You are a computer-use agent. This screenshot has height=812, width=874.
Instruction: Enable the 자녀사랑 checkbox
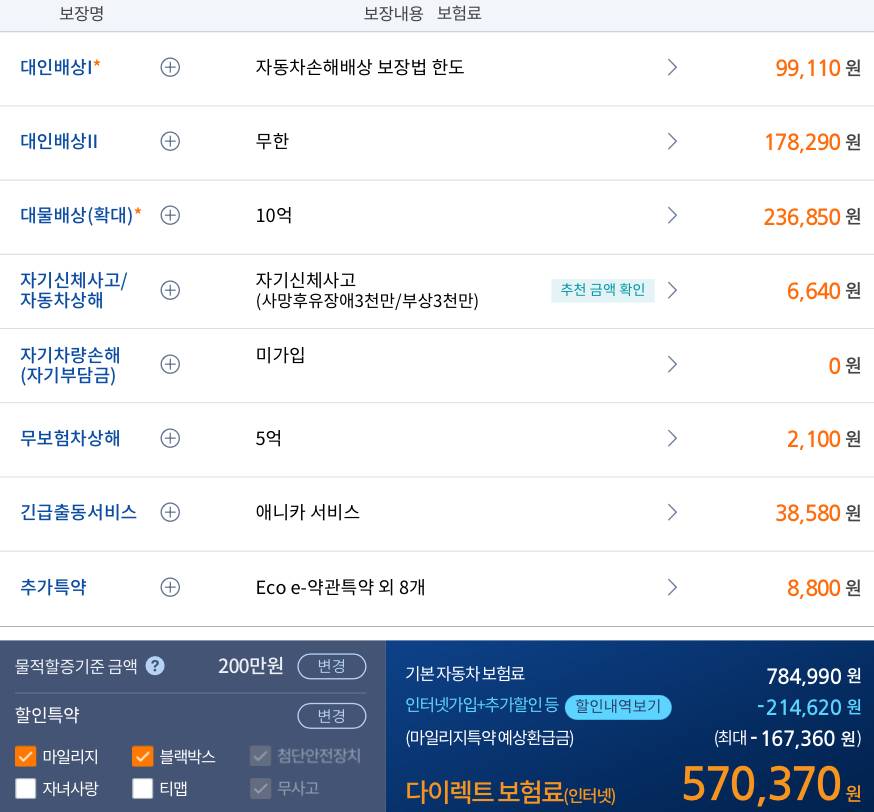tap(26, 788)
